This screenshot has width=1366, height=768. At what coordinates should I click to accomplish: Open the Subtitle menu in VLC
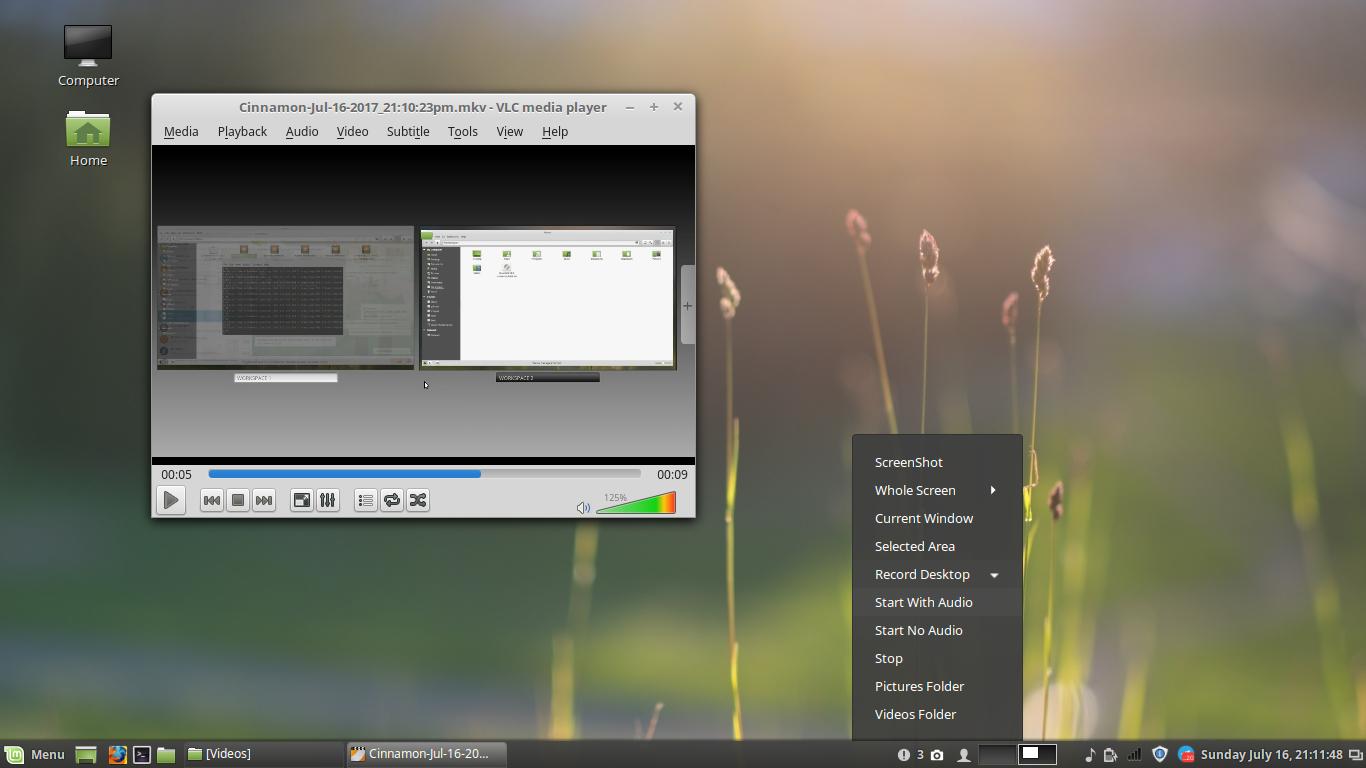click(x=407, y=131)
